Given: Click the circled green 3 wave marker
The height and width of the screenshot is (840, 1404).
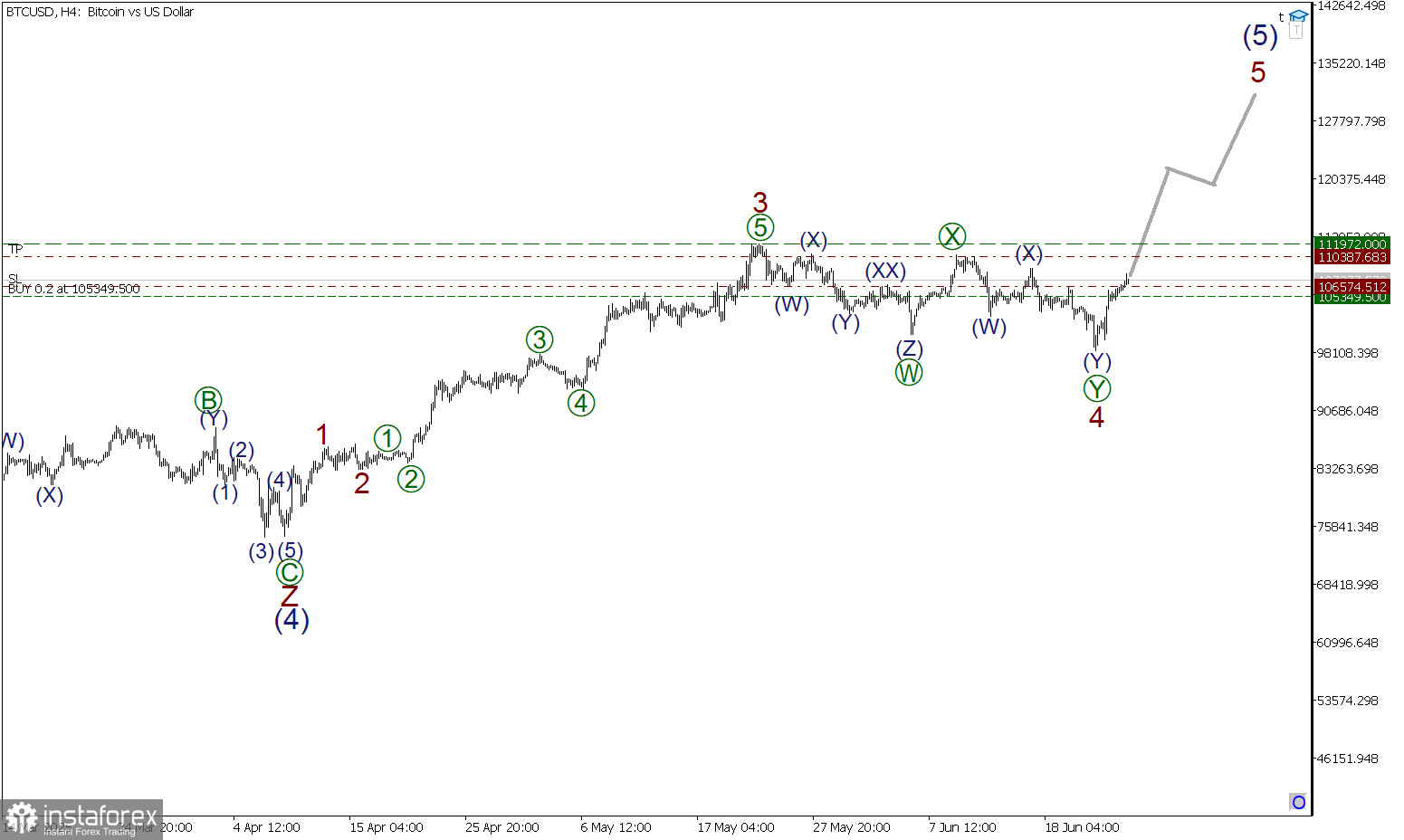Looking at the screenshot, I should (540, 339).
